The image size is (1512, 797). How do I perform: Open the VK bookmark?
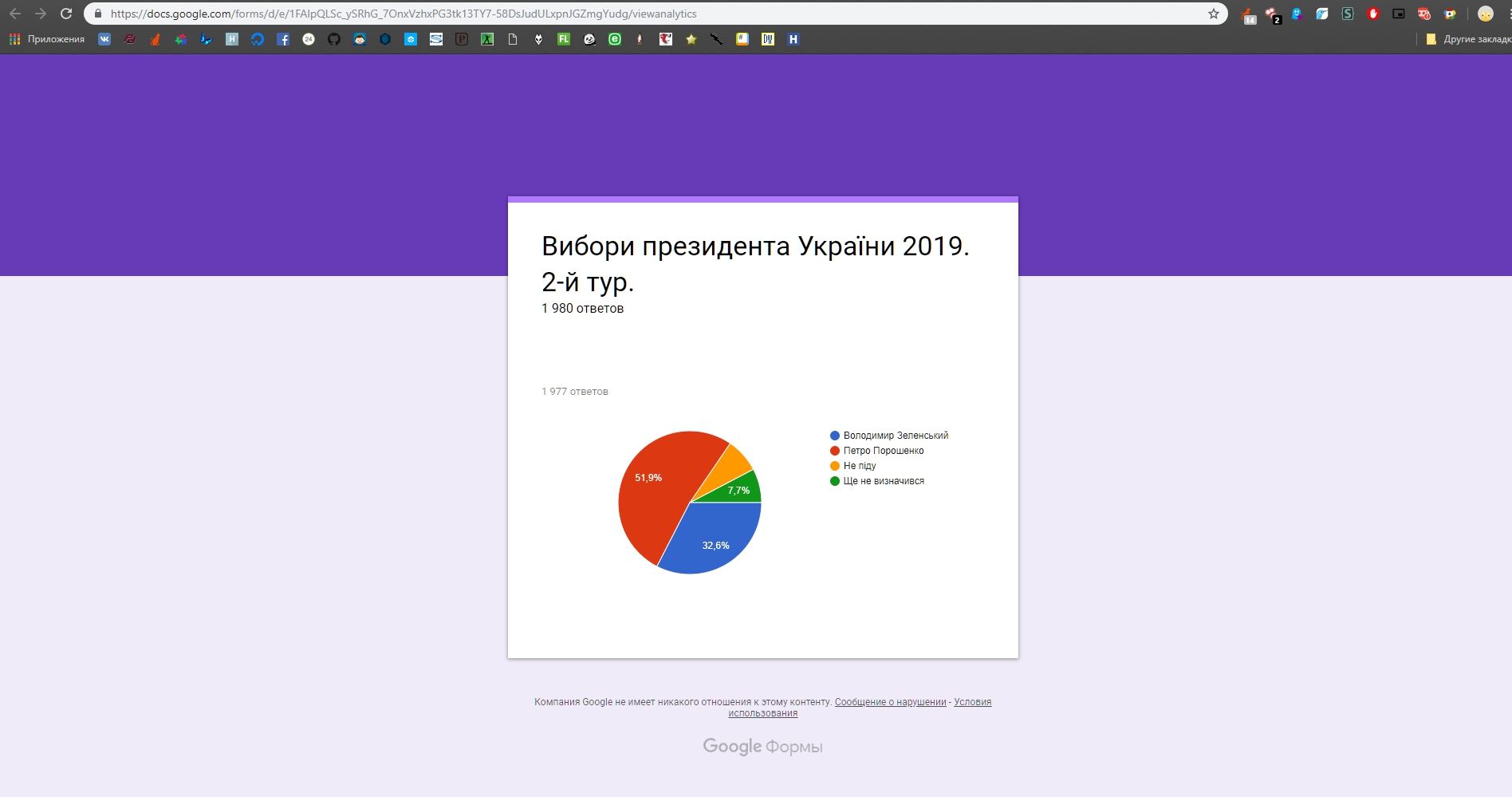pos(104,39)
